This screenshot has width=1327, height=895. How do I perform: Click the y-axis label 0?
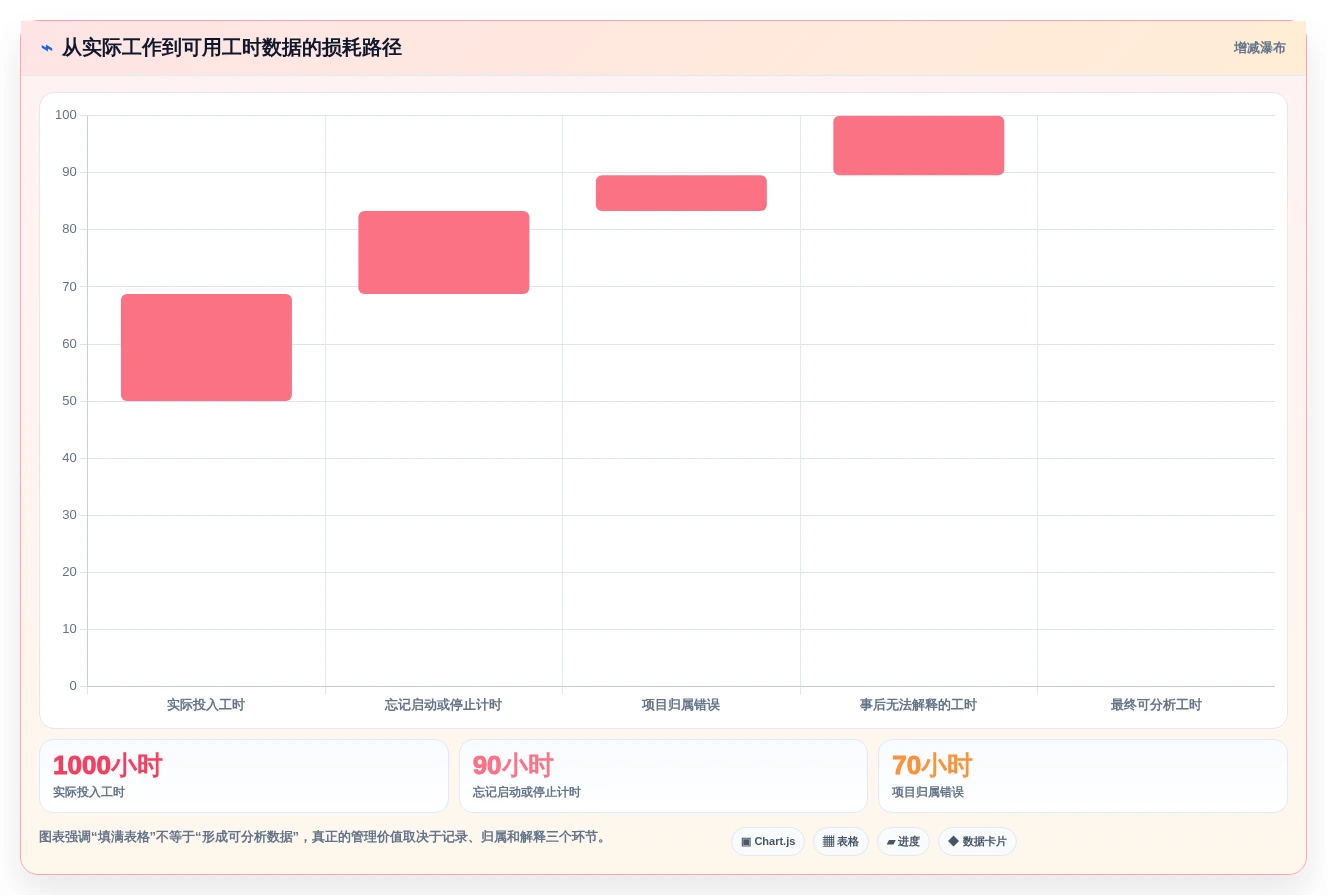(x=73, y=686)
